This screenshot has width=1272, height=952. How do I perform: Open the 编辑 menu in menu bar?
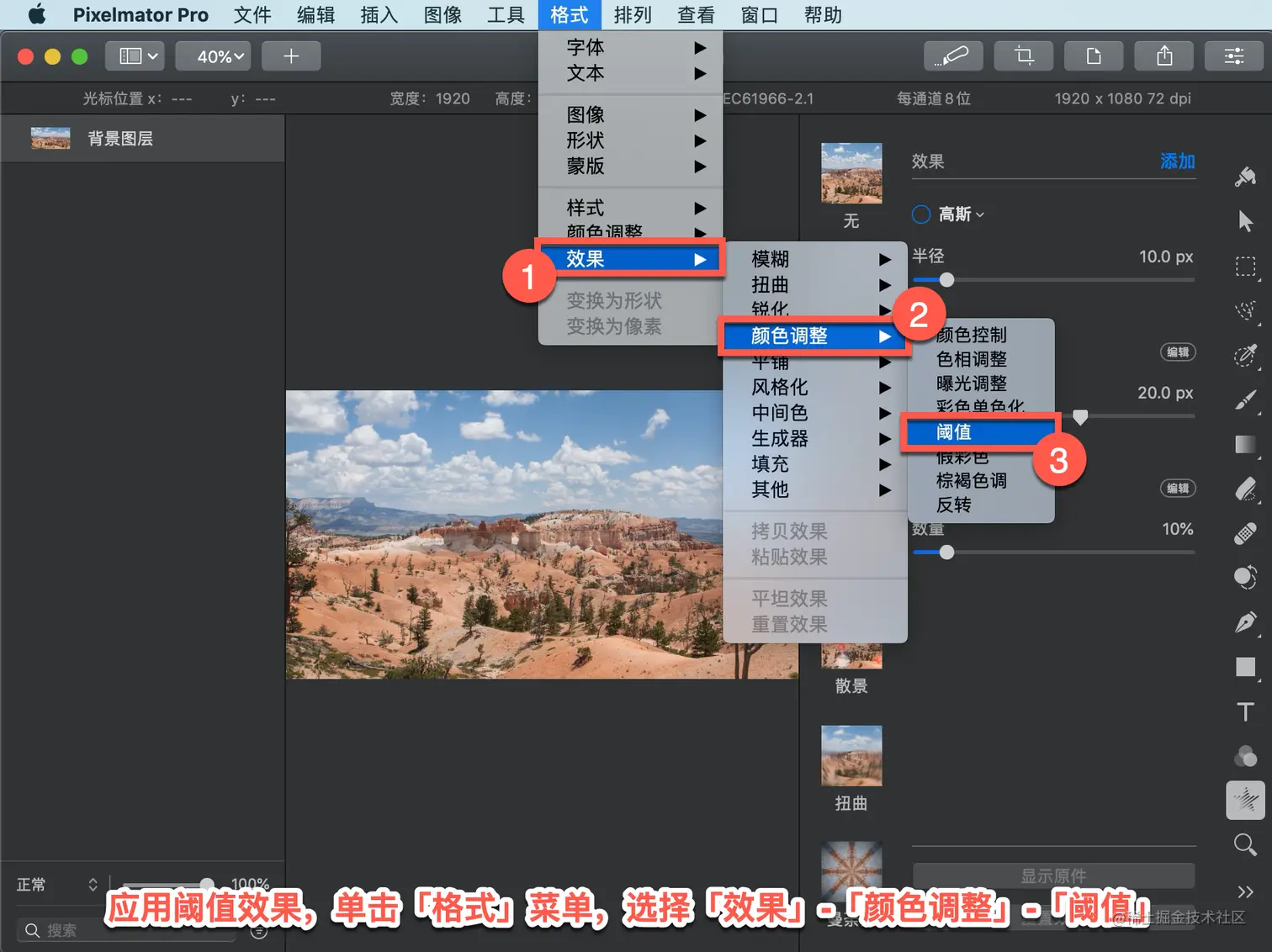[x=315, y=15]
